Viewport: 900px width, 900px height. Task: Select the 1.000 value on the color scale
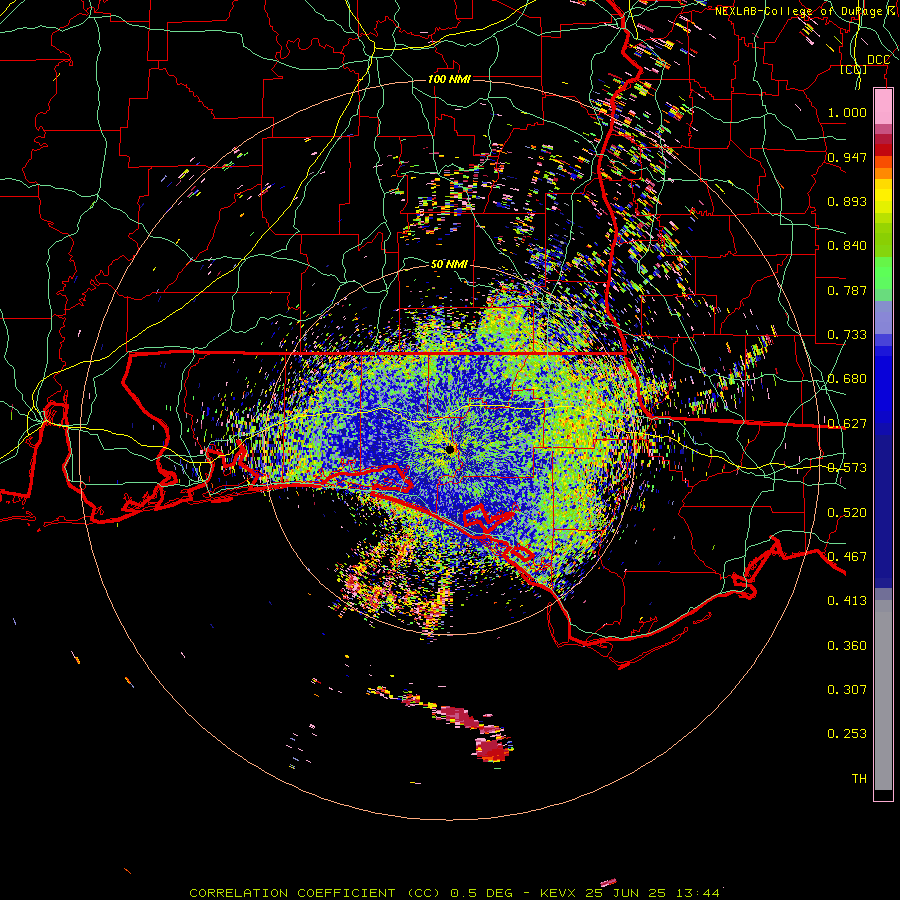coord(847,112)
